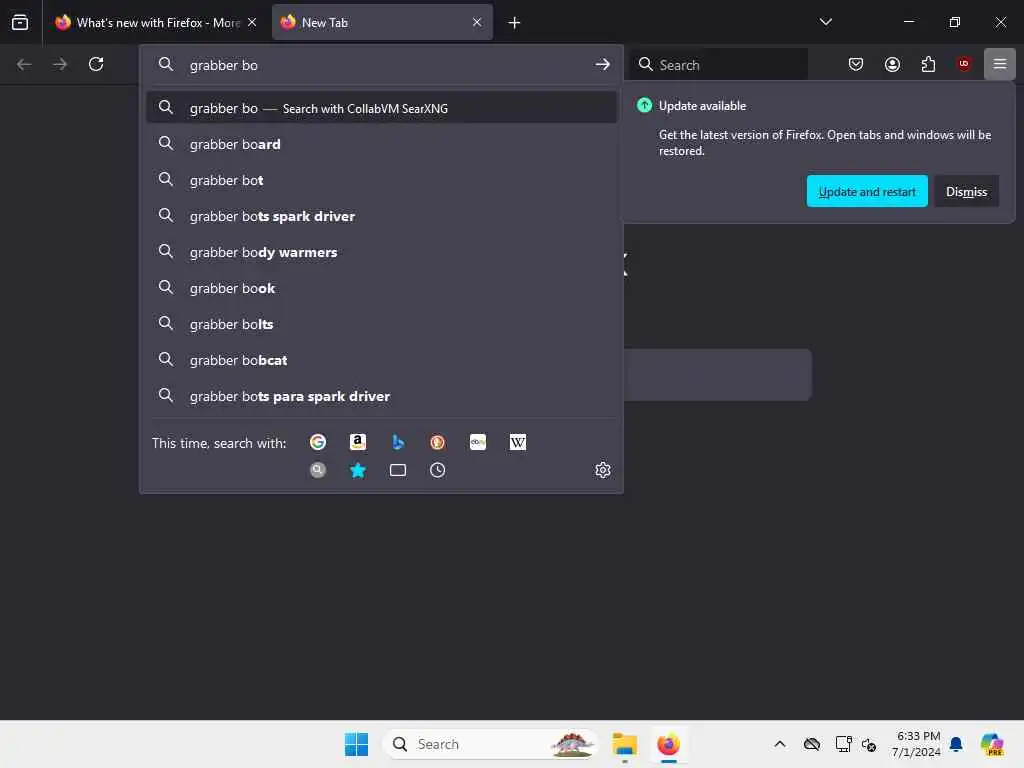The height and width of the screenshot is (768, 1024).
Task: Select the gray magnifier search engine icon
Action: point(317,470)
